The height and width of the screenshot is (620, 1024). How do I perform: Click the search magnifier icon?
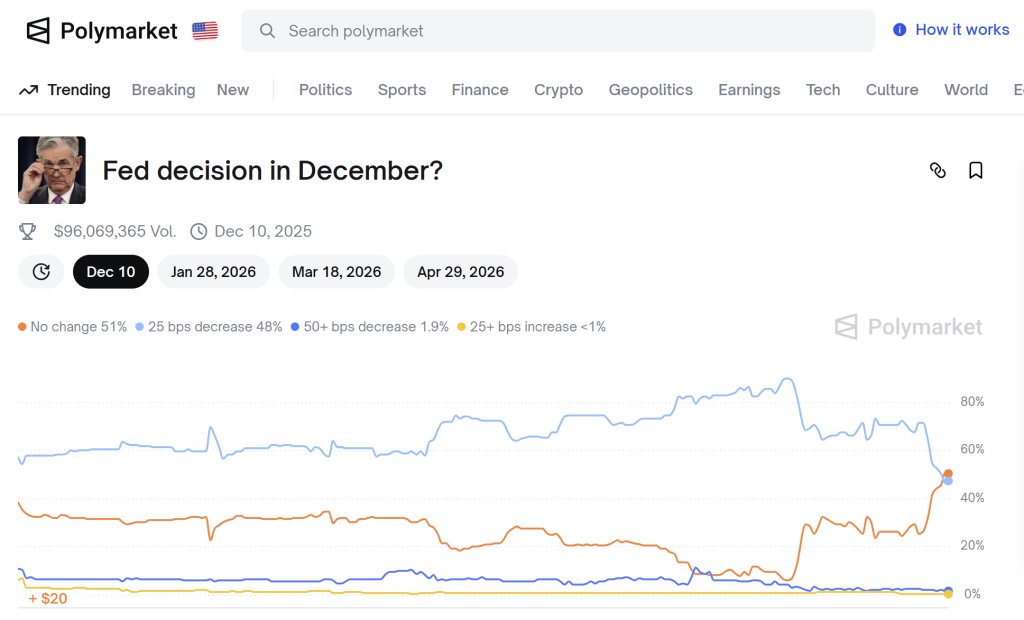(267, 31)
